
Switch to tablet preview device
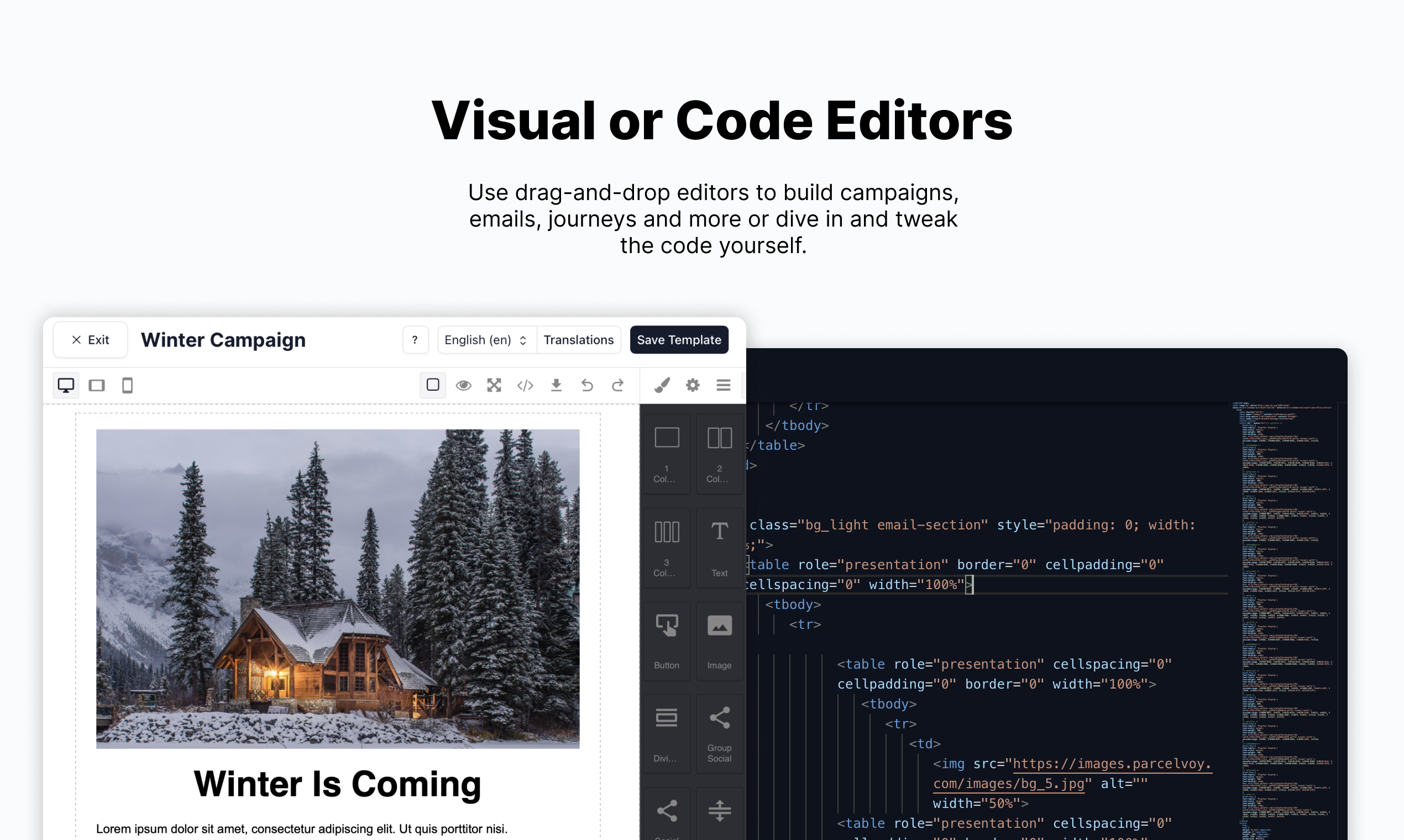point(97,386)
